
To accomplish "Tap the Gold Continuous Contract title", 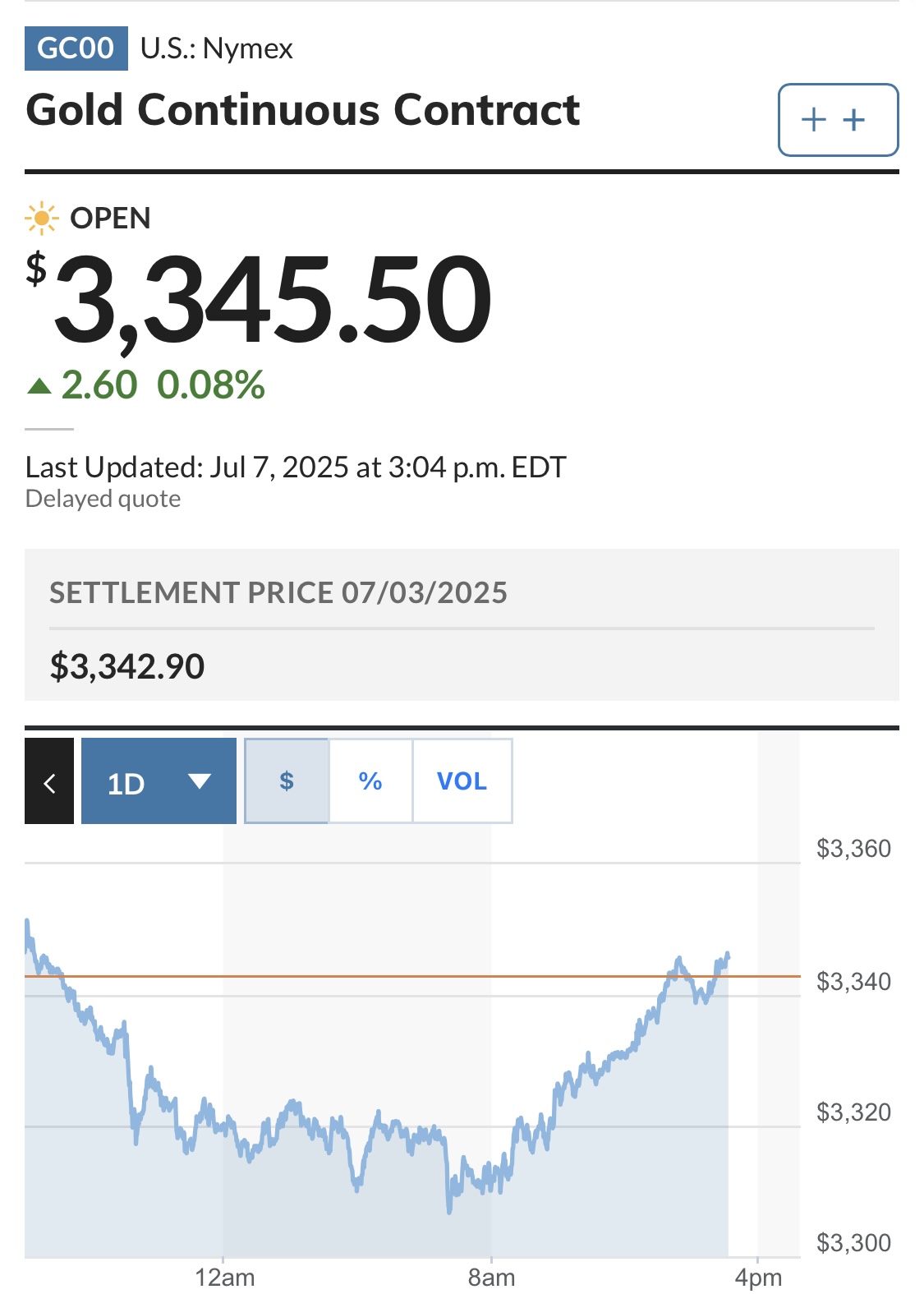I will pyautogui.click(x=303, y=110).
